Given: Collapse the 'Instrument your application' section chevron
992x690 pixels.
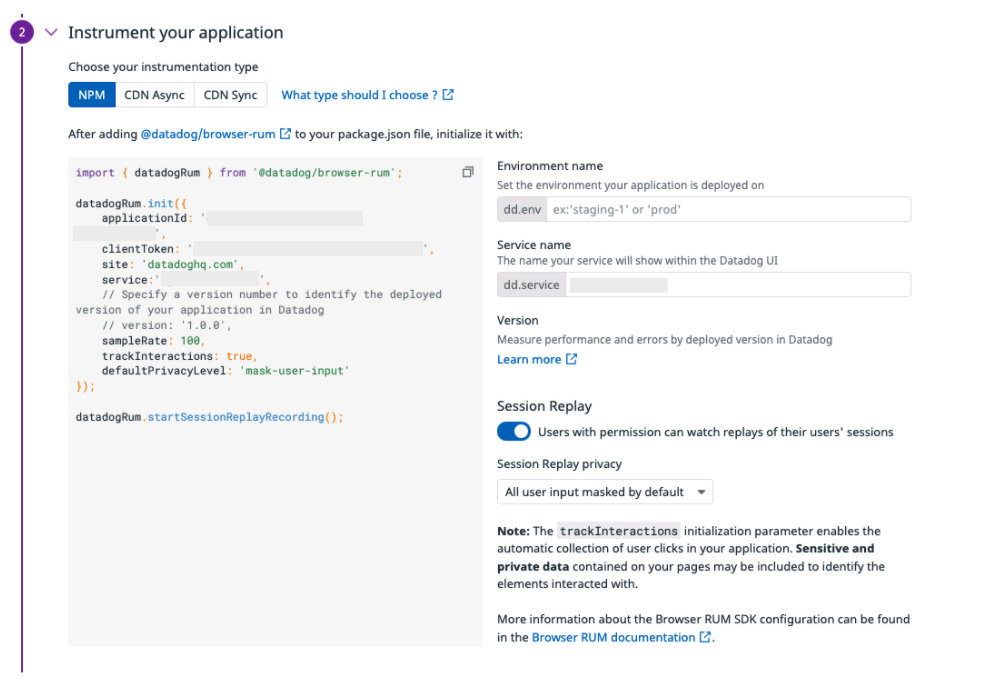Looking at the screenshot, I should (x=51, y=32).
